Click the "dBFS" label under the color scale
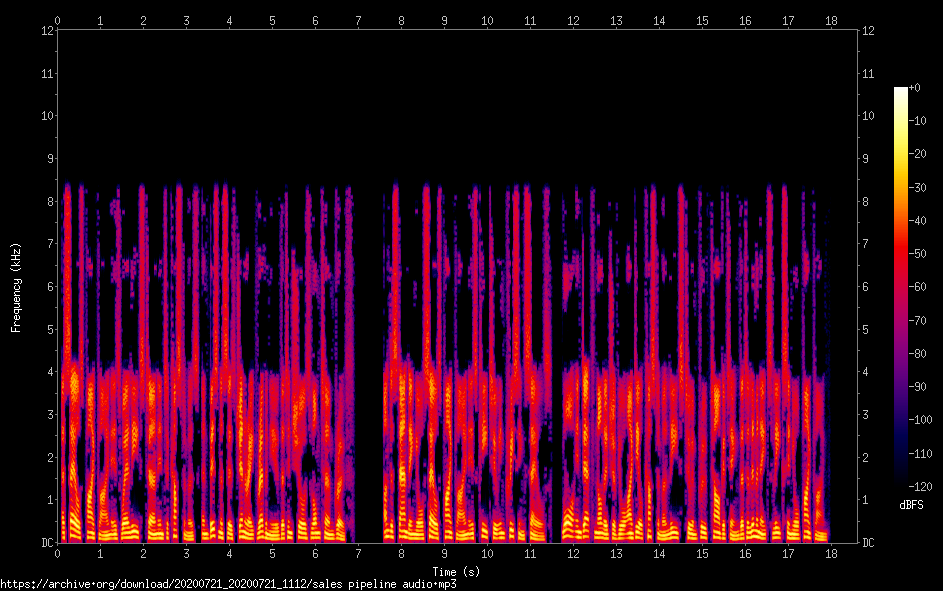Viewport: 943px width, 591px height. click(911, 505)
